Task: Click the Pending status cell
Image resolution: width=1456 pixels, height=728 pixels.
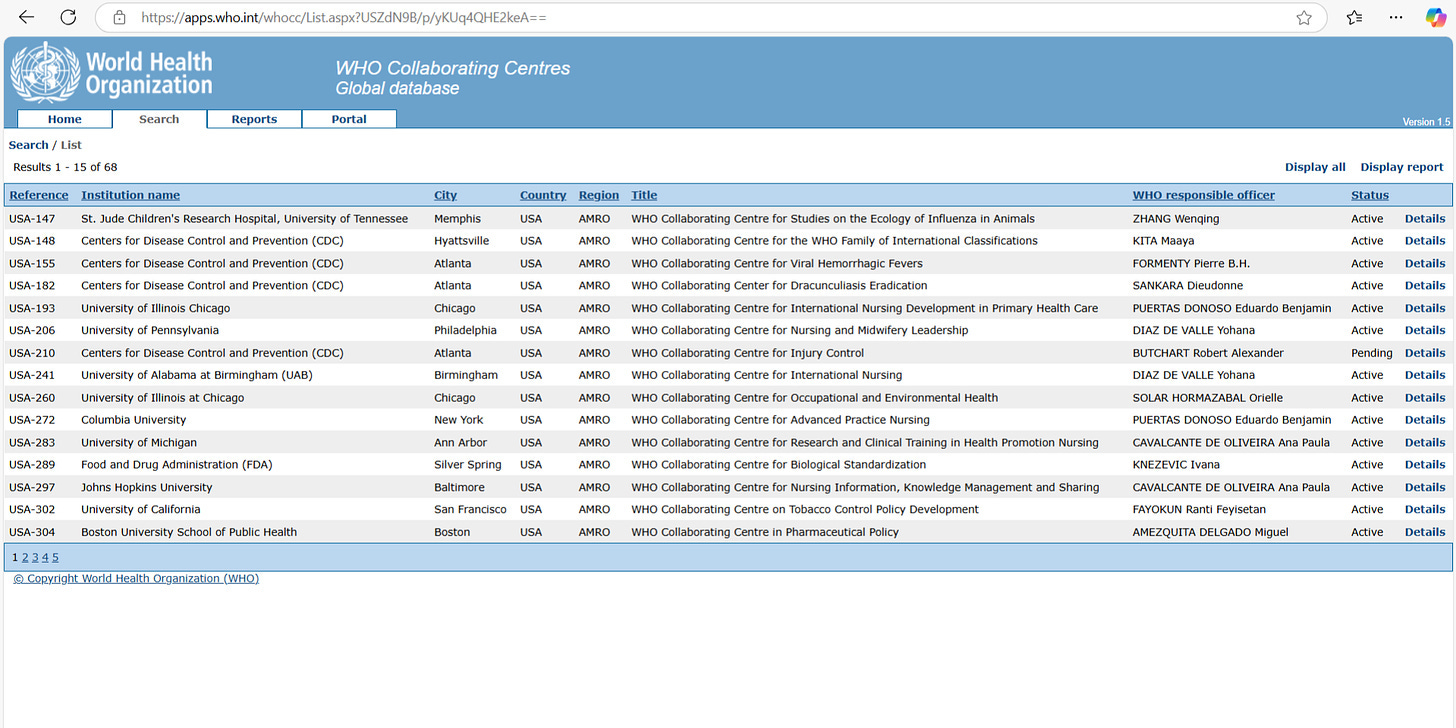Action: coord(1372,353)
